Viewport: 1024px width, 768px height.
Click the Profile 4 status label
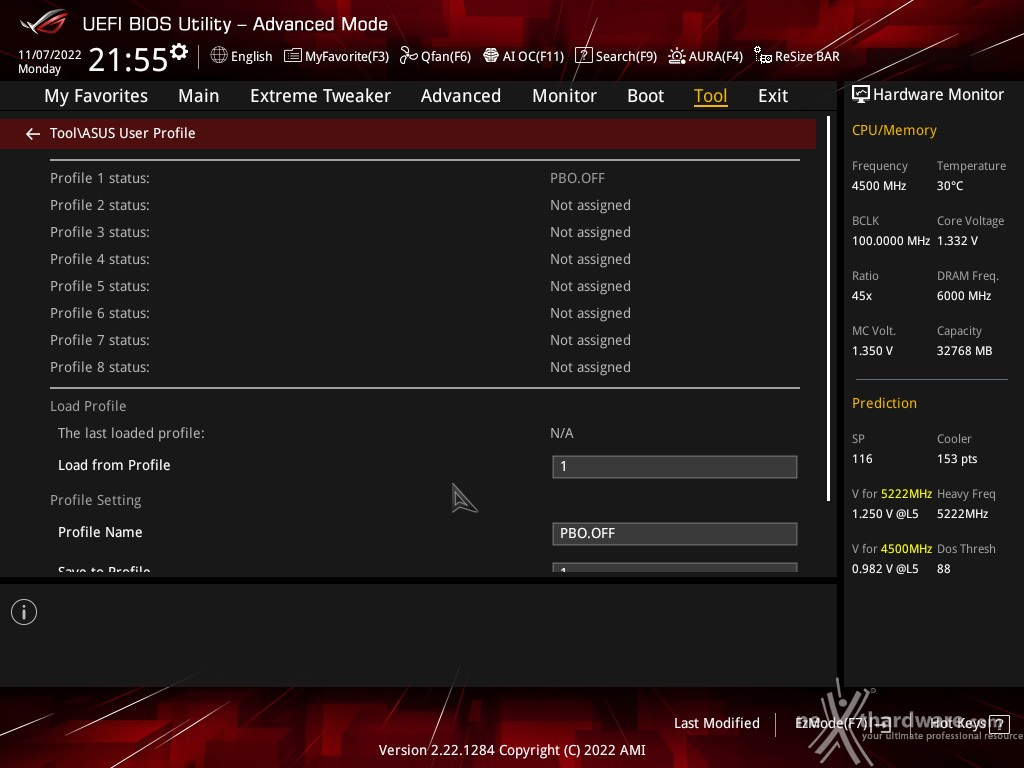100,259
